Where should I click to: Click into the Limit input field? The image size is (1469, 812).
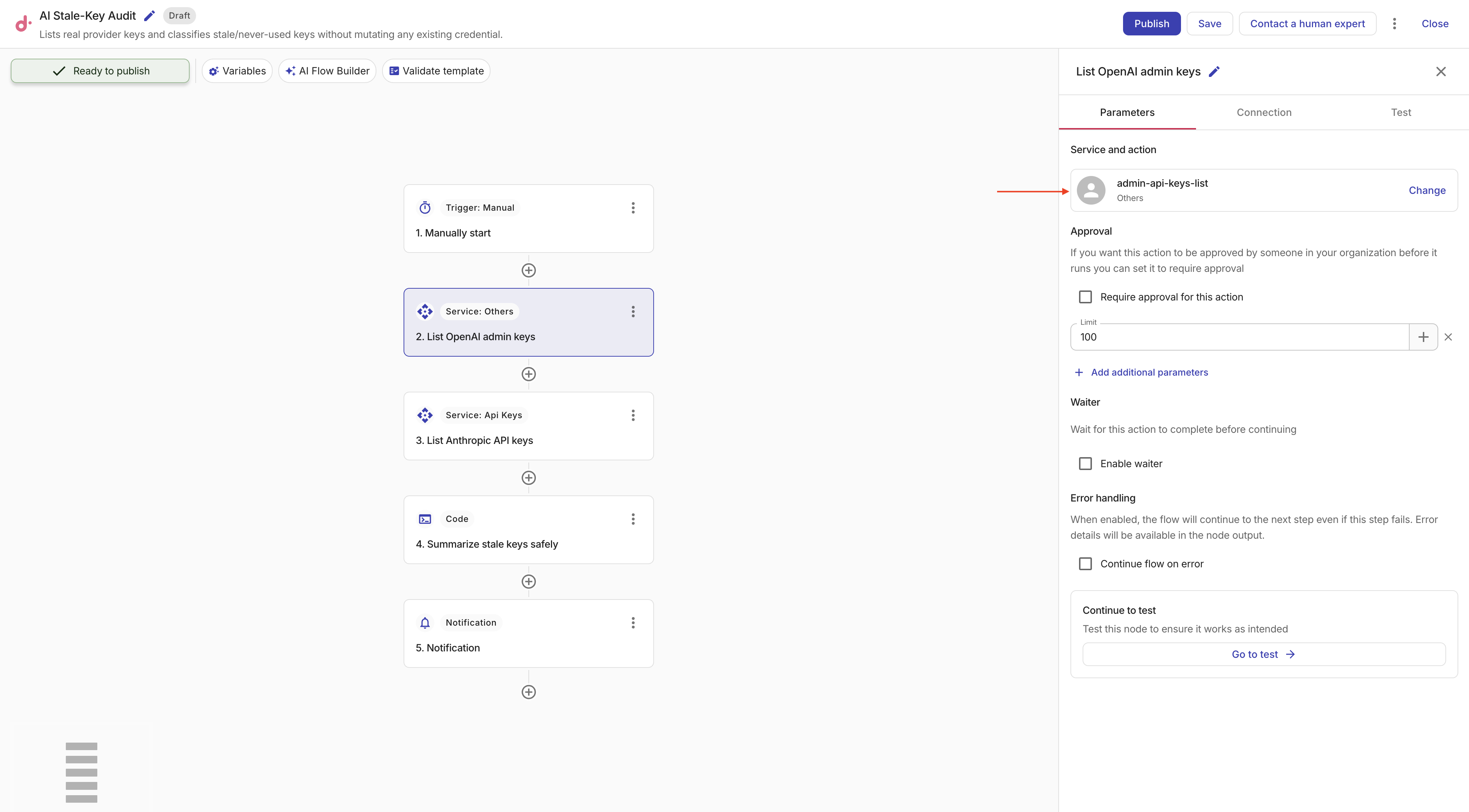click(x=1240, y=337)
